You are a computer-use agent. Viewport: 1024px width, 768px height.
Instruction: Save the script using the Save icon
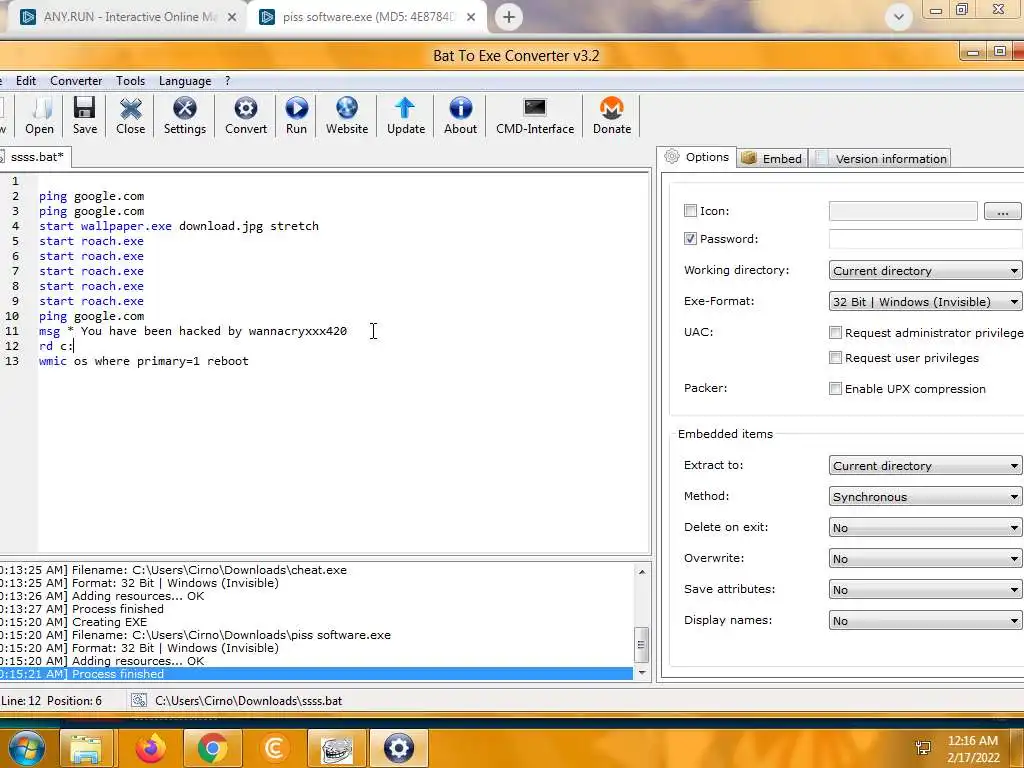(85, 116)
